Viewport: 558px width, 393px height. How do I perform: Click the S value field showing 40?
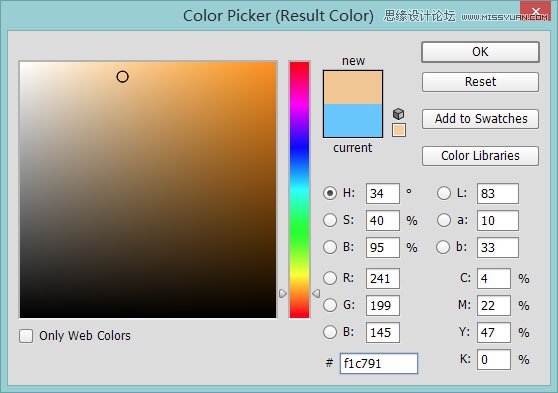(383, 220)
